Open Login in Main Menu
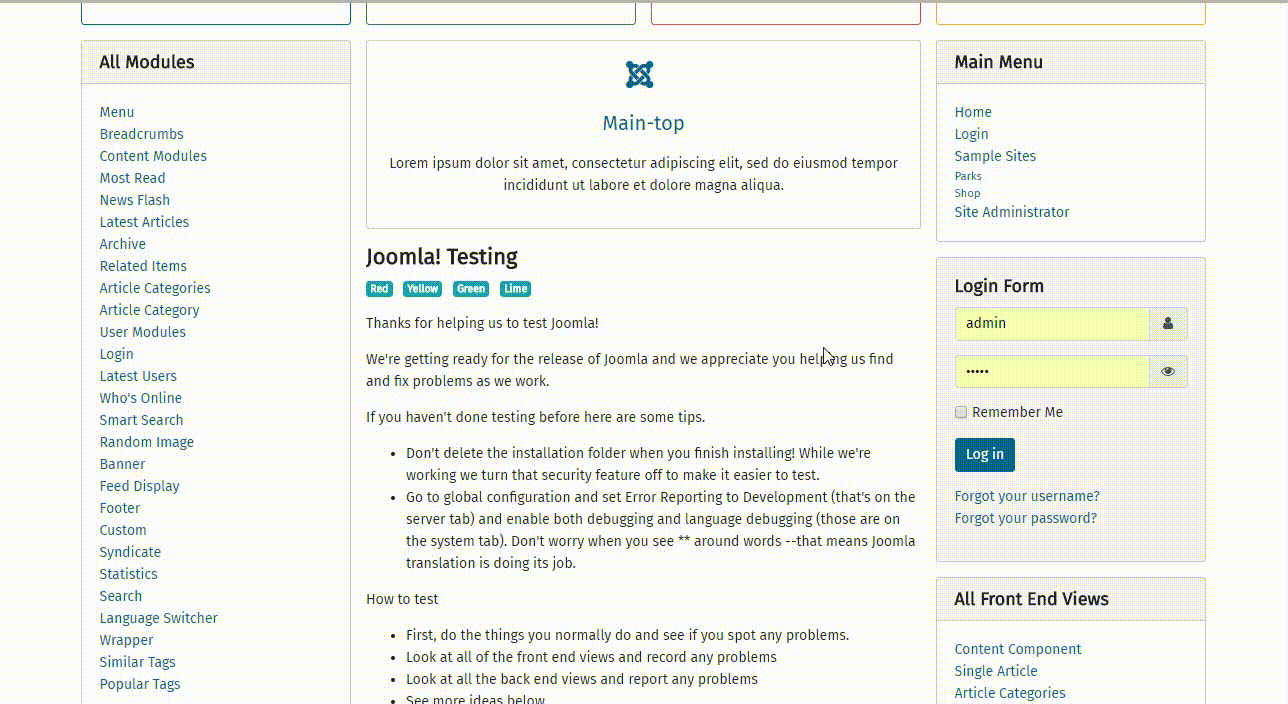 (x=971, y=134)
